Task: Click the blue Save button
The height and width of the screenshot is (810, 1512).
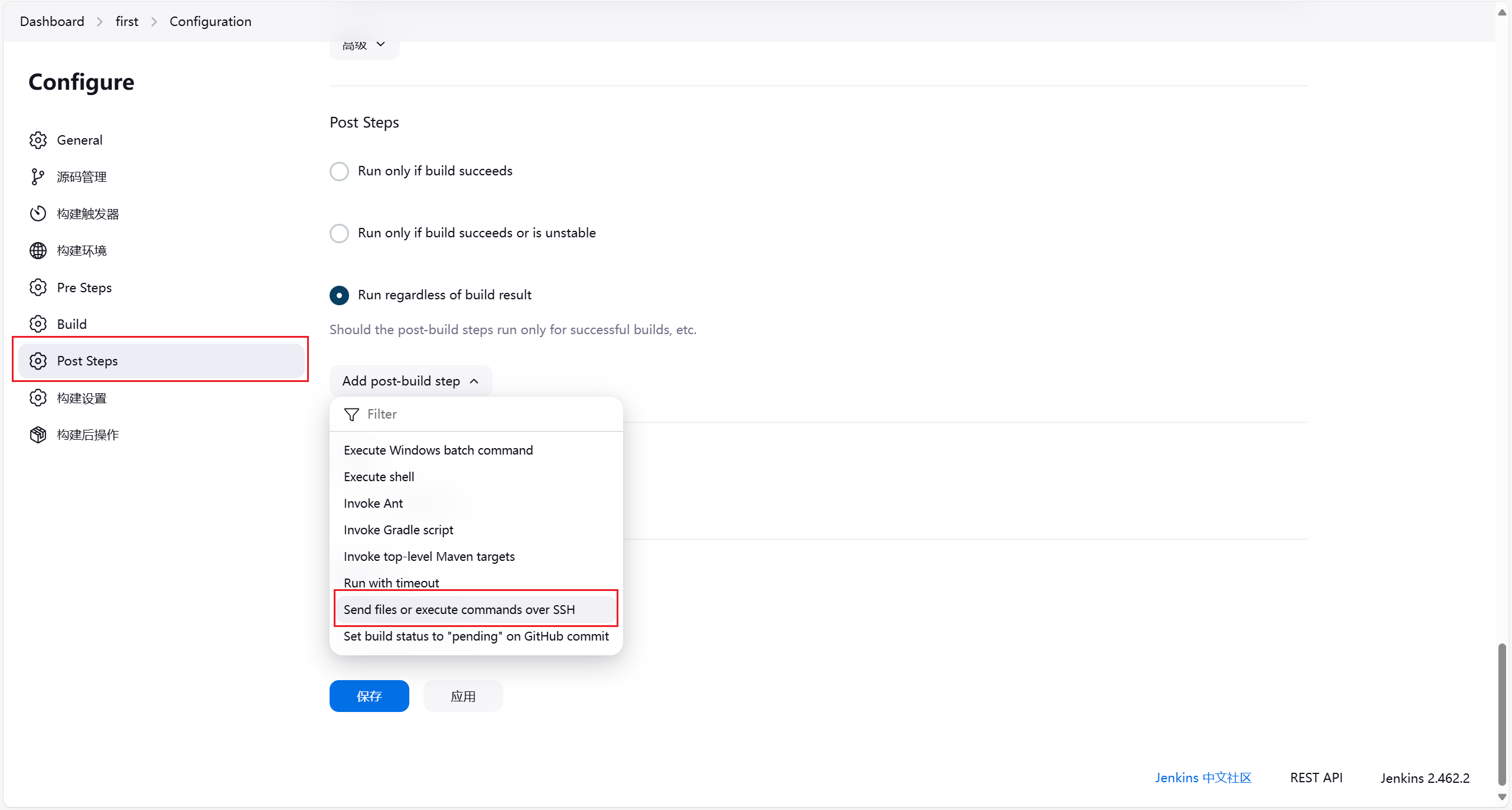Action: 369,696
